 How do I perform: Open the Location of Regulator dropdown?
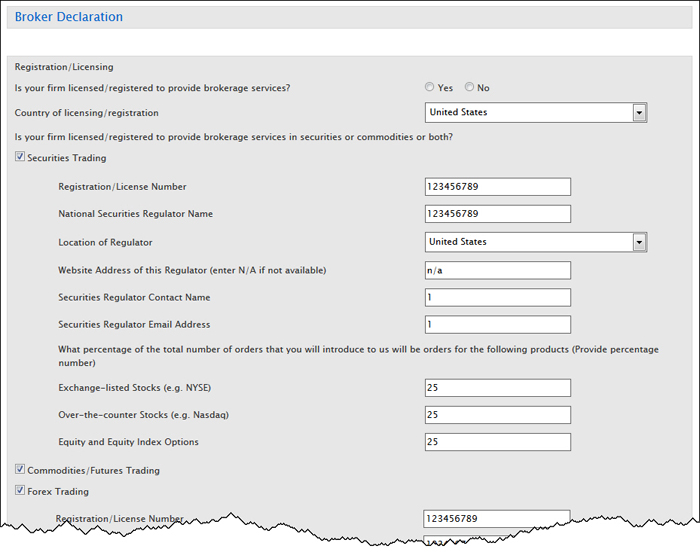point(639,242)
